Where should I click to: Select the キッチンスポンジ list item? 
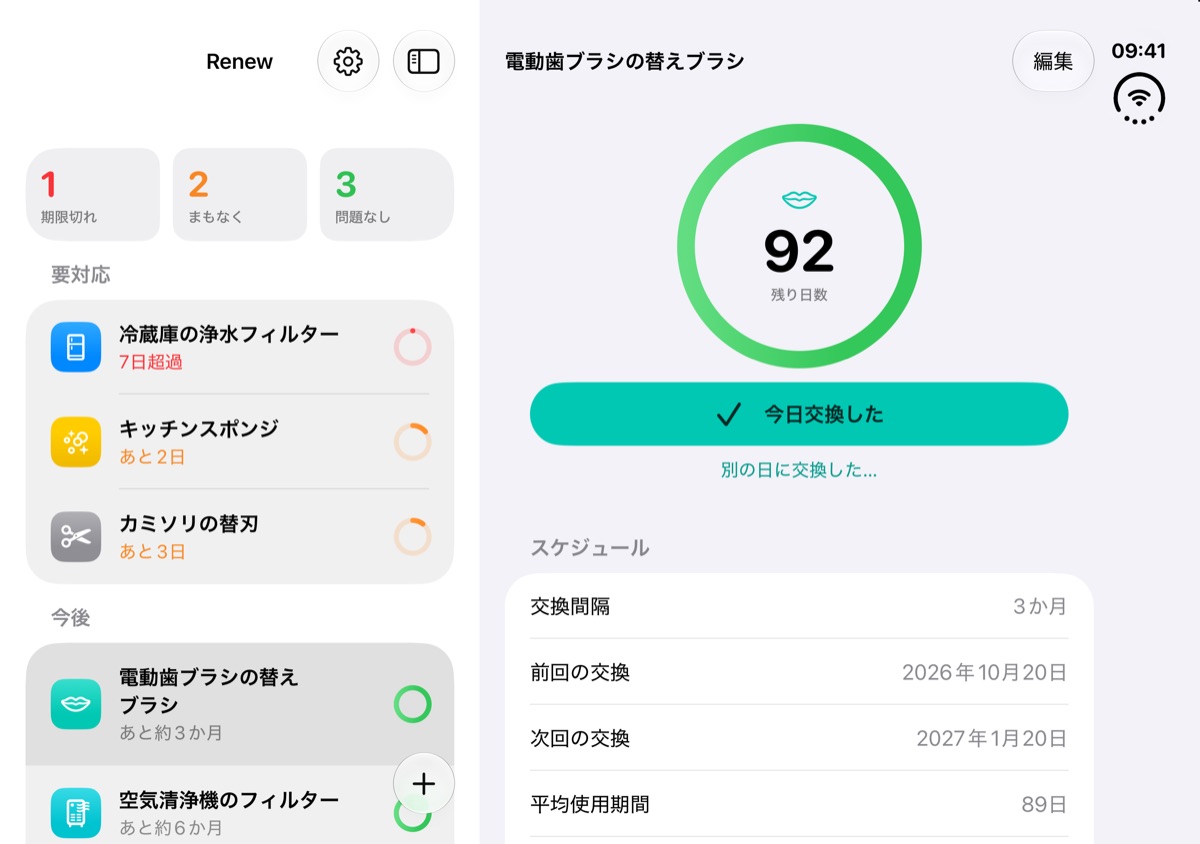point(240,442)
